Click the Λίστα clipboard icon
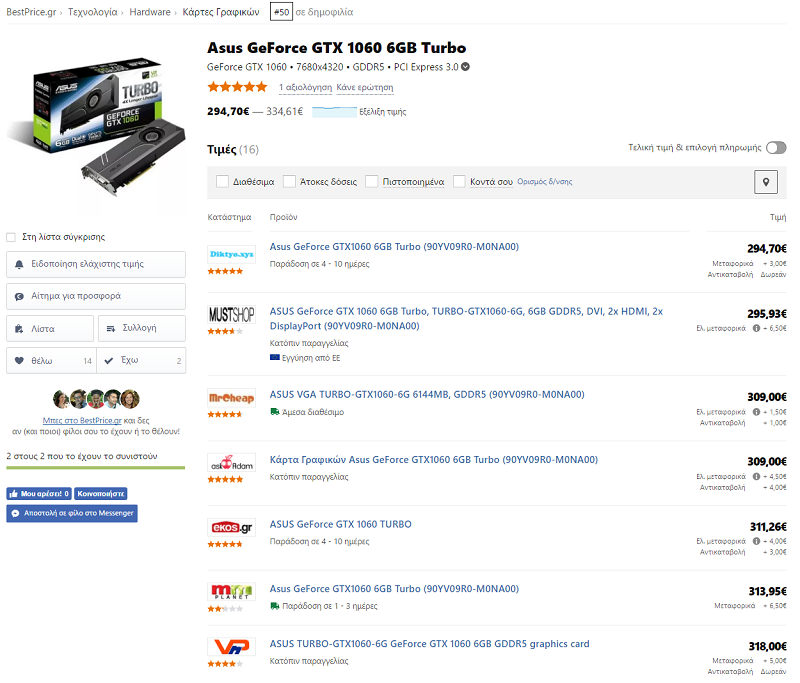800x683 pixels. (19, 329)
